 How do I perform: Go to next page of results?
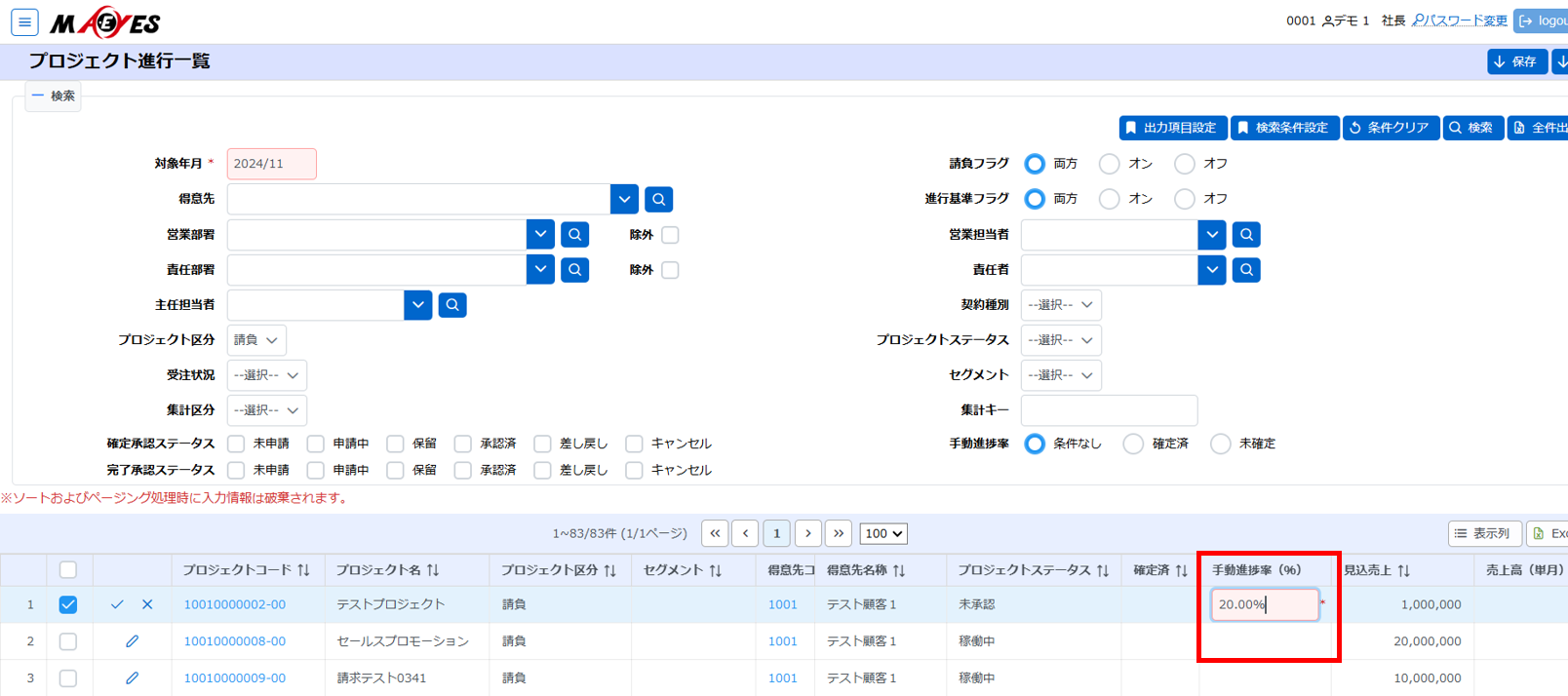pyautogui.click(x=807, y=533)
